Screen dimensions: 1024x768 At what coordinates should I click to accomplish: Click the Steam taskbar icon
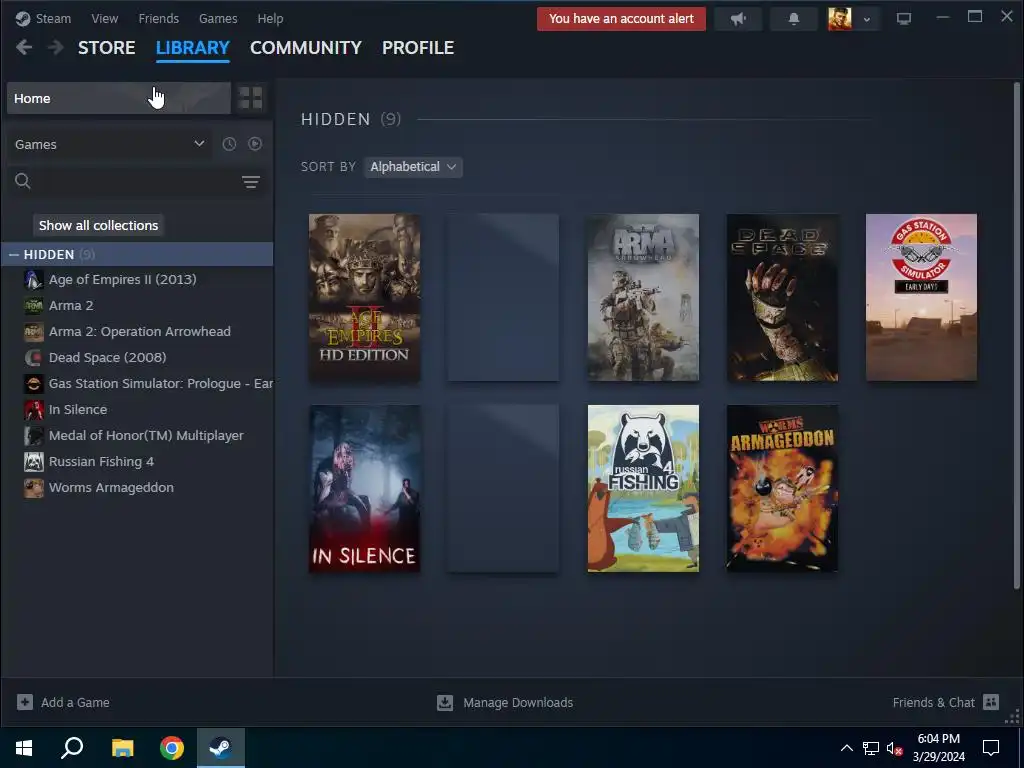click(x=221, y=748)
